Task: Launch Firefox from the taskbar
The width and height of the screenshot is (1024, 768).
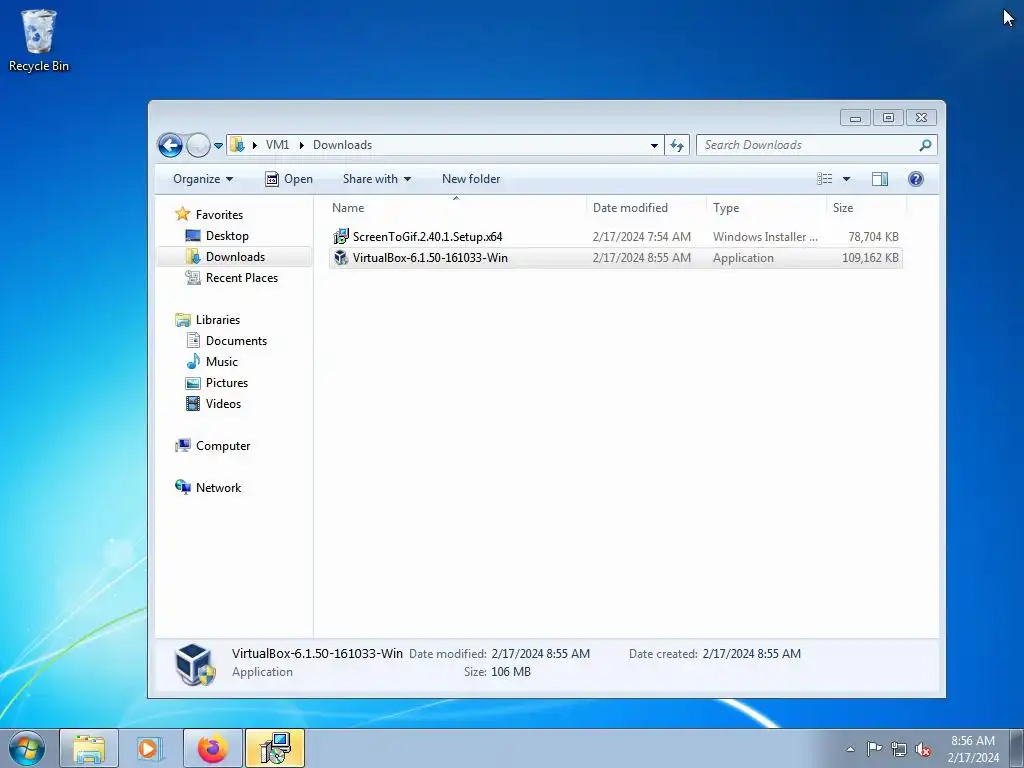Action: [x=212, y=748]
